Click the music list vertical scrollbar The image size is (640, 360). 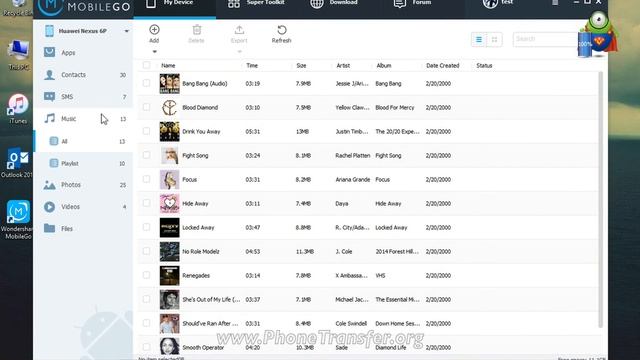[600, 199]
